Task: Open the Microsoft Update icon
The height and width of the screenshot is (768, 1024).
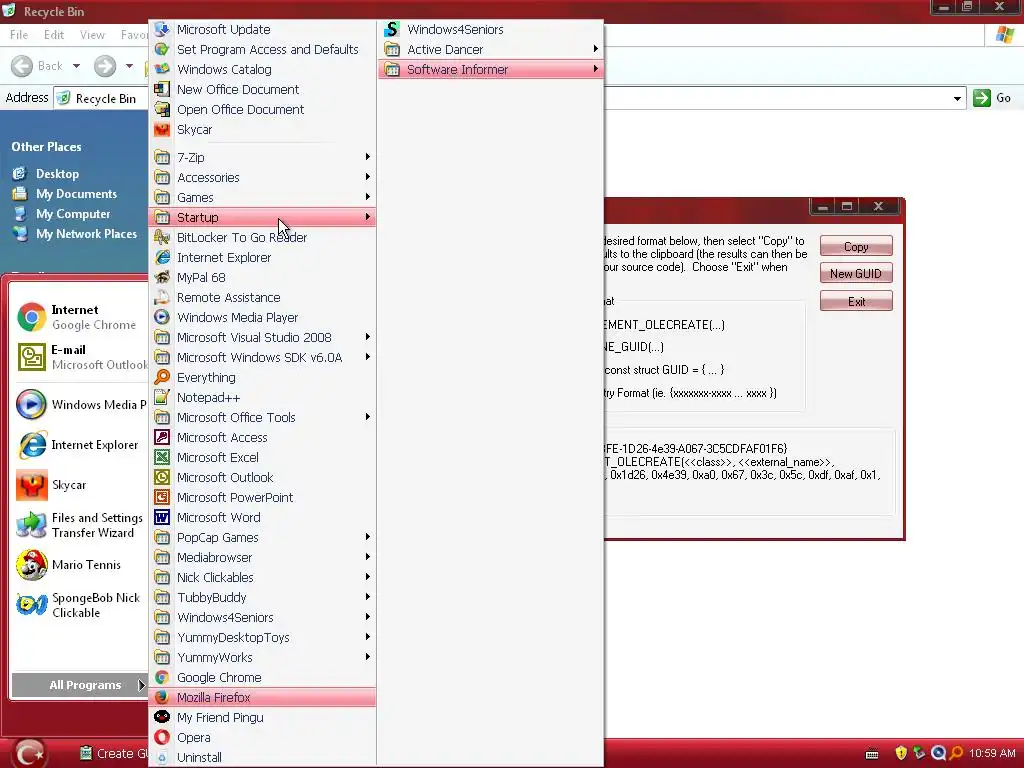Action: click(162, 29)
